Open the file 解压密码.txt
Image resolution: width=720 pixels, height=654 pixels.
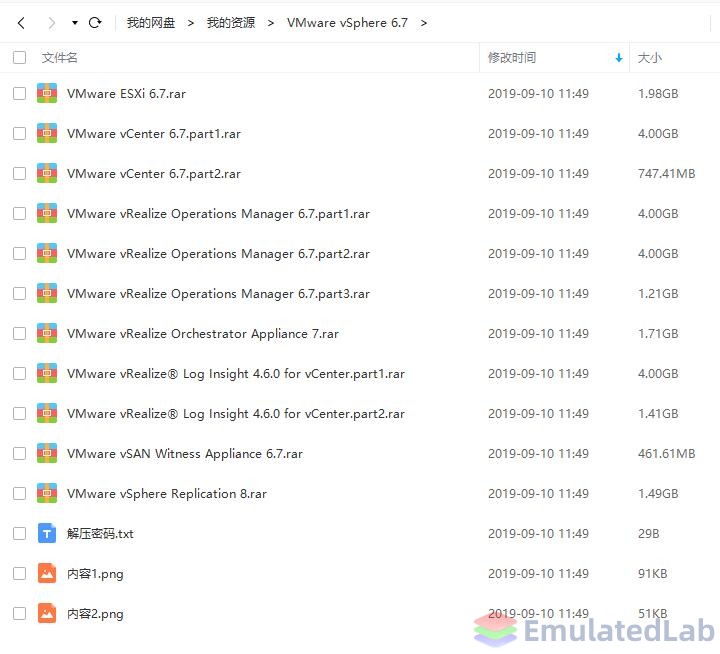(100, 533)
